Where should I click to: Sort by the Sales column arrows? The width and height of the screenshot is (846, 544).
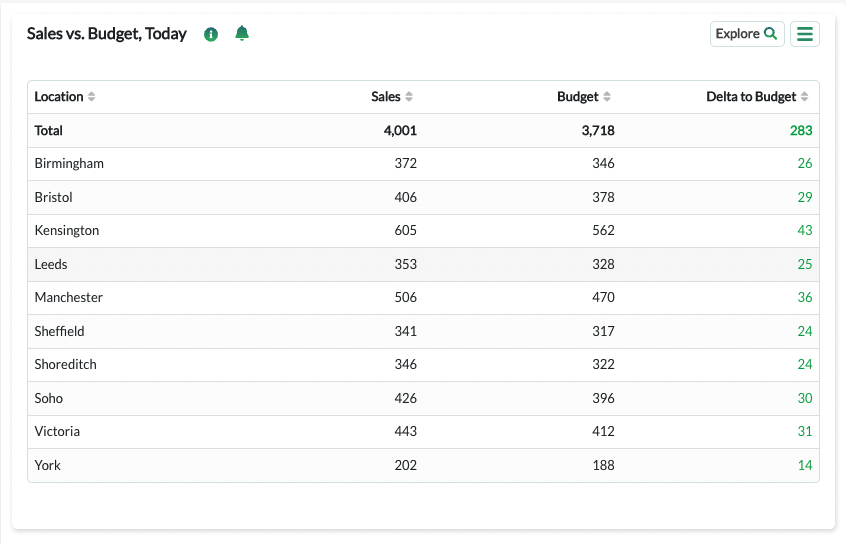pos(409,97)
